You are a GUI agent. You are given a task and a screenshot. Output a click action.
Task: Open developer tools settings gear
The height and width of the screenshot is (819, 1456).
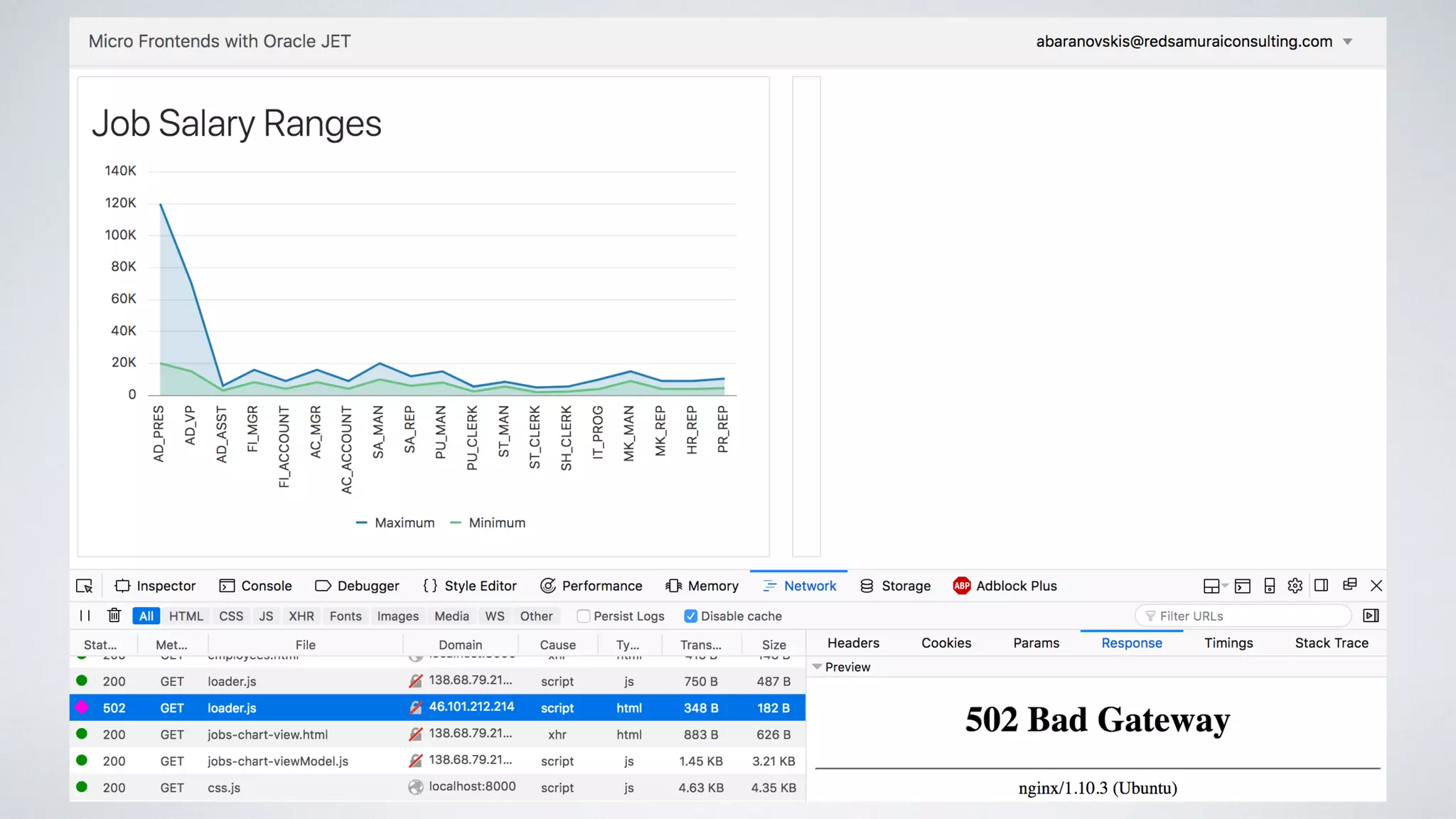tap(1295, 586)
